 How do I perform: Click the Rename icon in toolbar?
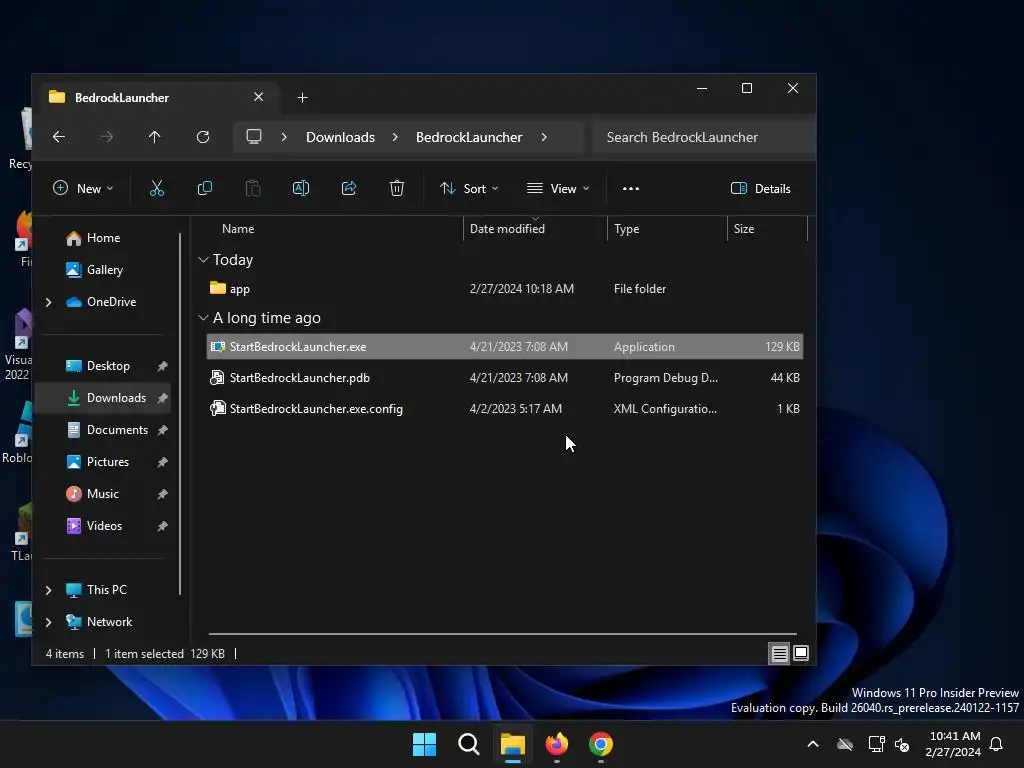click(300, 189)
